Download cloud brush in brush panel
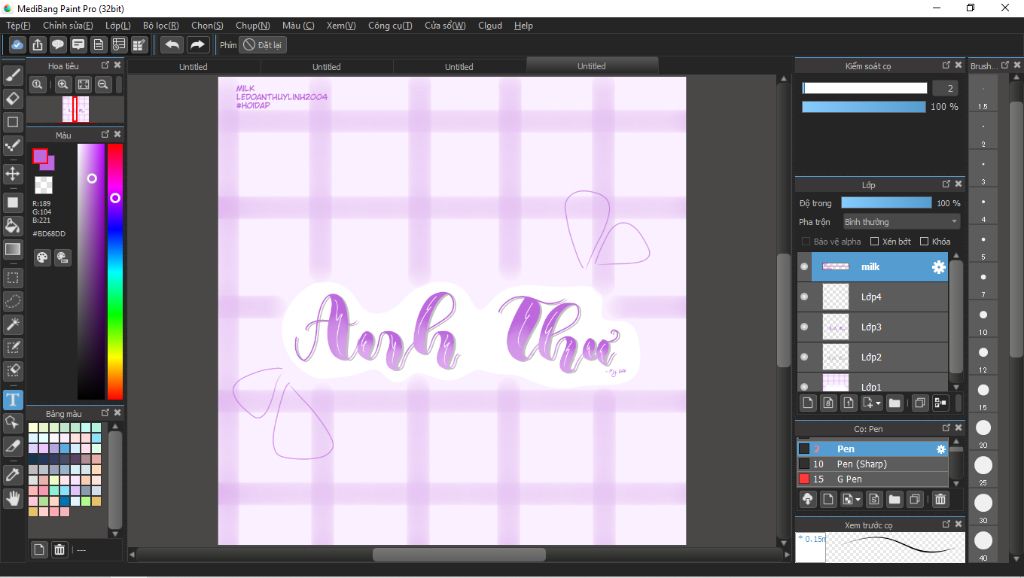1024x578 pixels. (808, 500)
